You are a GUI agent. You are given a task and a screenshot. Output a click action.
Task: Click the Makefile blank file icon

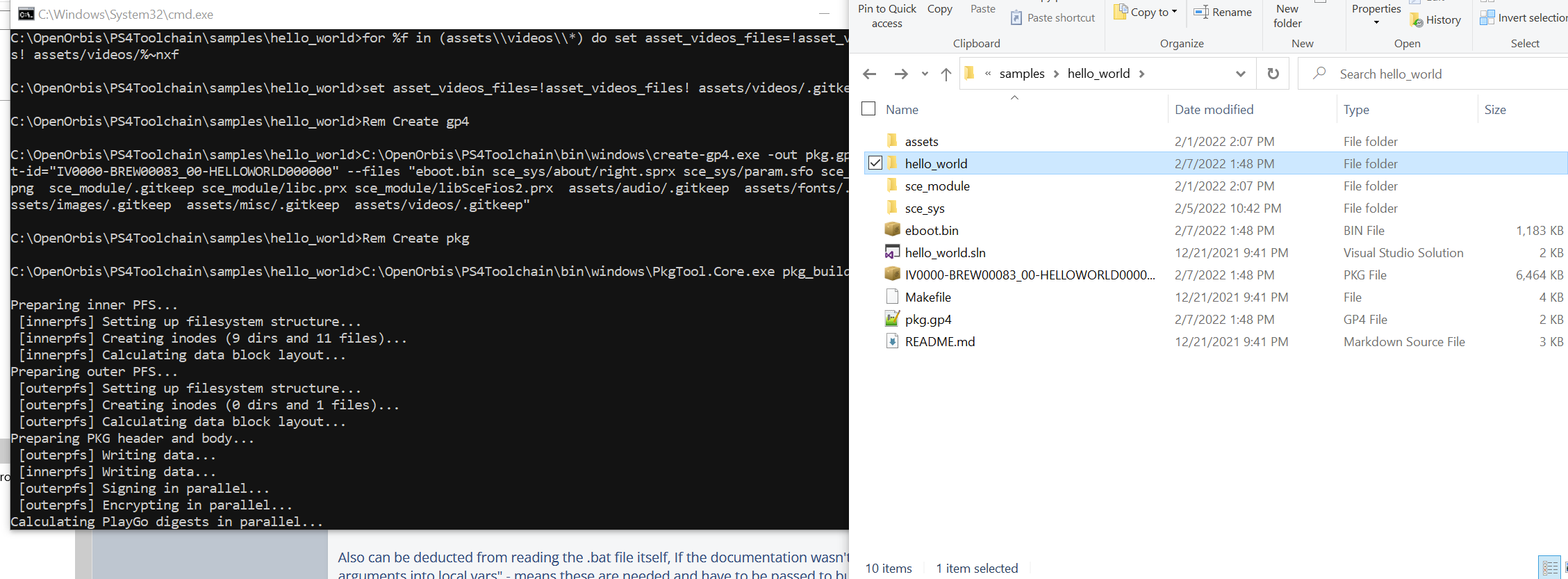pyautogui.click(x=892, y=297)
